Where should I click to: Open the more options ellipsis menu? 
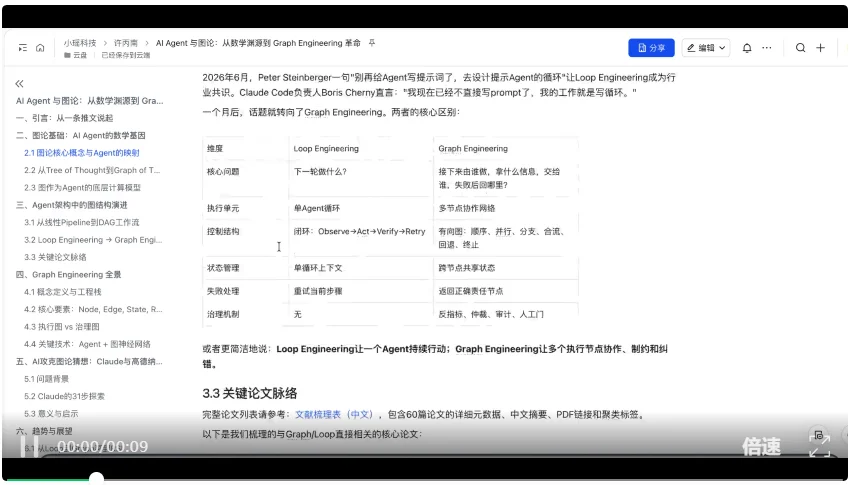(767, 48)
